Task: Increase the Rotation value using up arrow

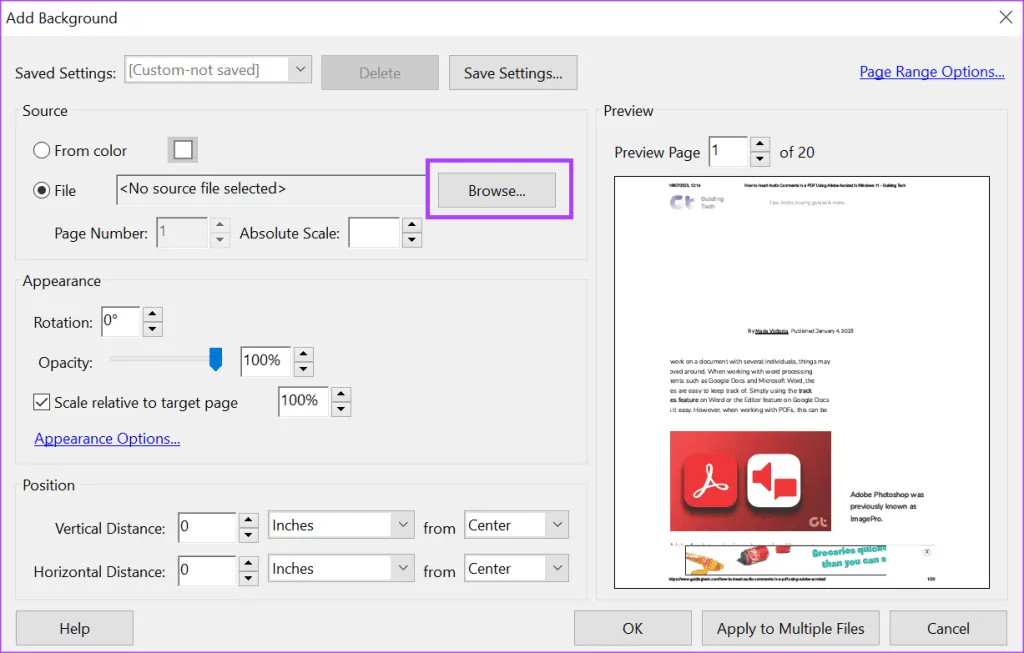Action: (x=152, y=315)
